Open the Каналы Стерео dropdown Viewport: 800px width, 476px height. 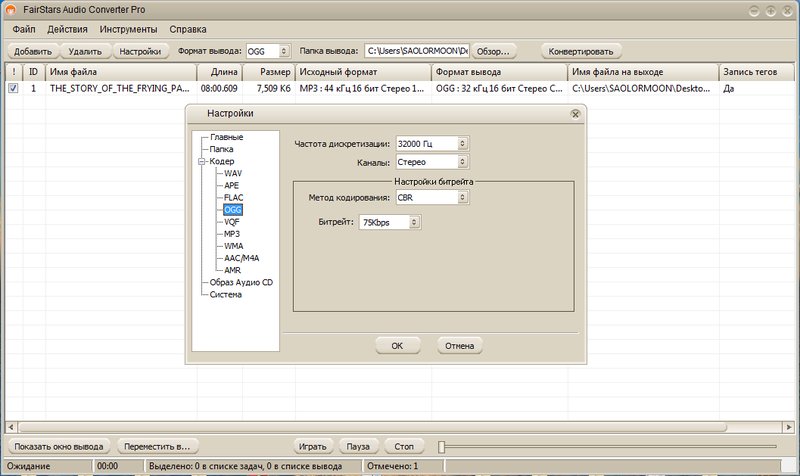tap(462, 162)
